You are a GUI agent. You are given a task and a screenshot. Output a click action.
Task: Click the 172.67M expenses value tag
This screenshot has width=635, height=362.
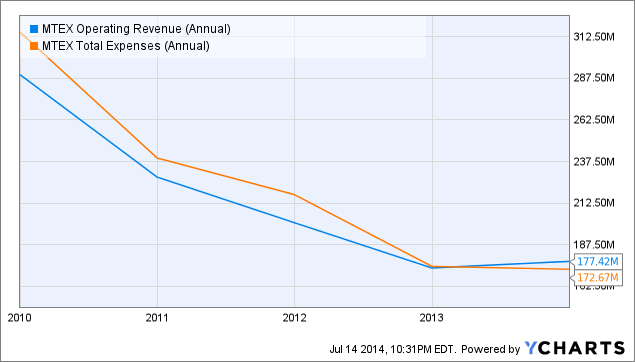click(x=597, y=277)
